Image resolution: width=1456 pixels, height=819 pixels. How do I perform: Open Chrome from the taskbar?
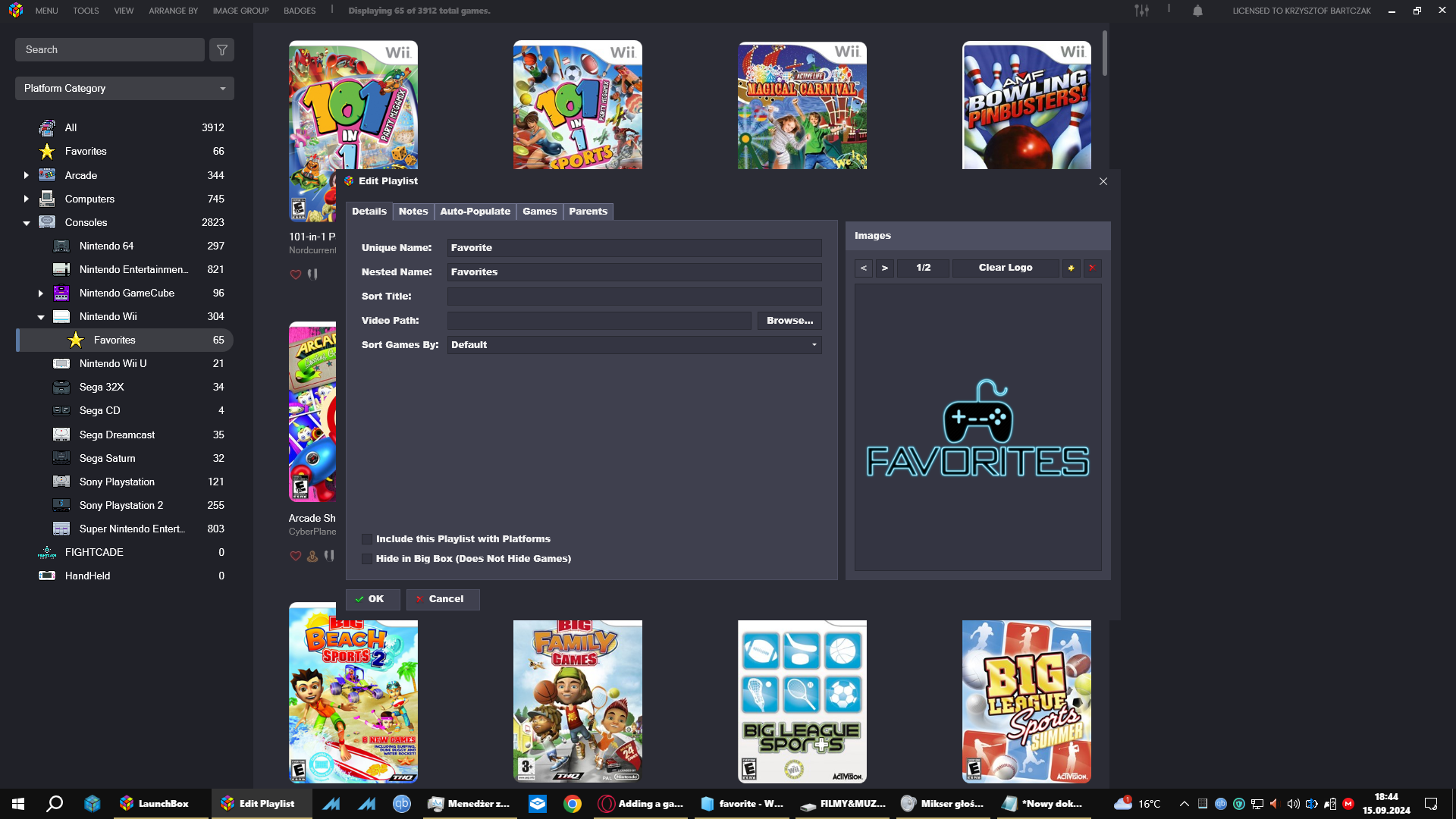[x=573, y=804]
